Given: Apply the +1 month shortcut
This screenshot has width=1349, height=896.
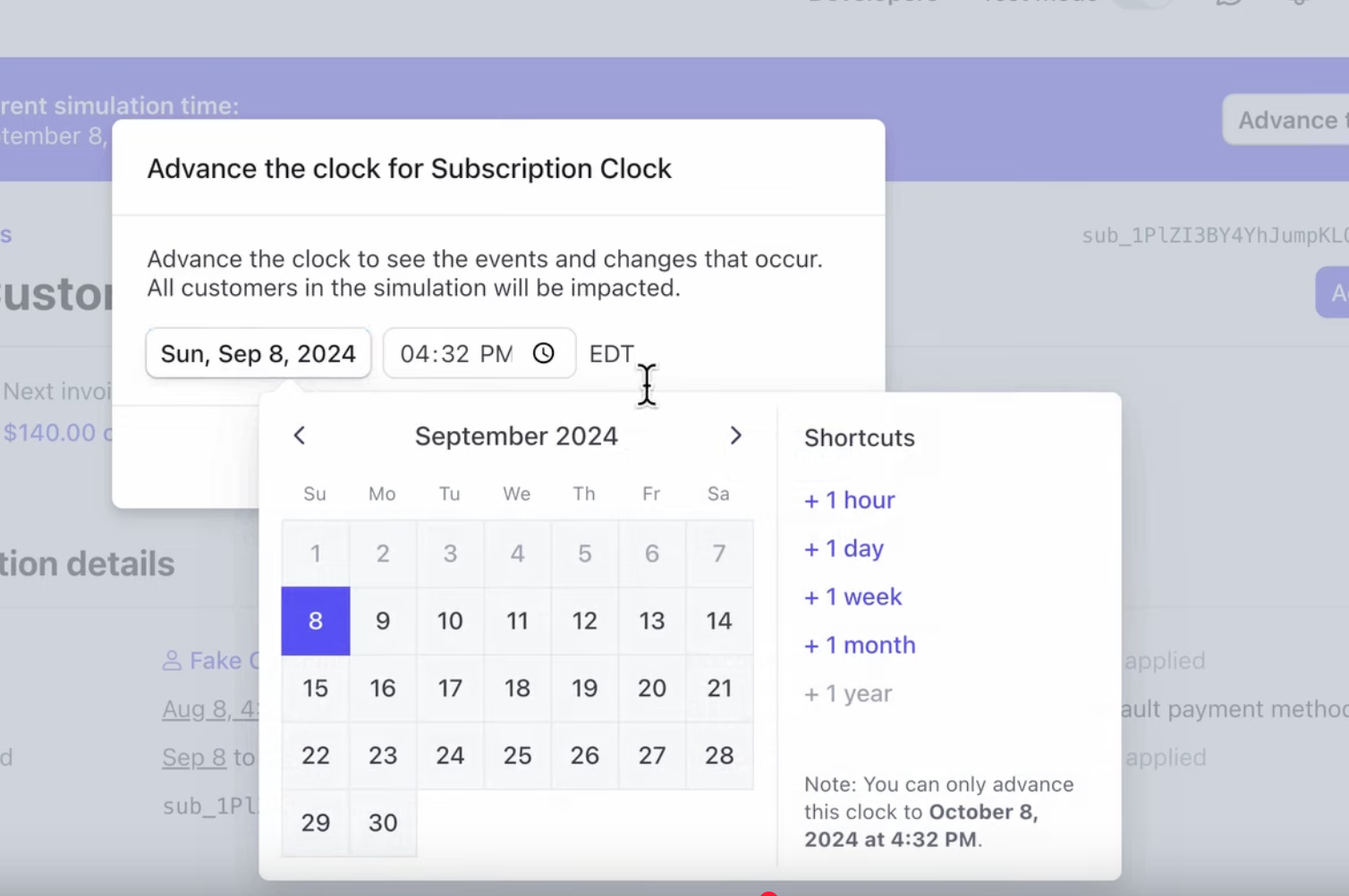Looking at the screenshot, I should (859, 645).
